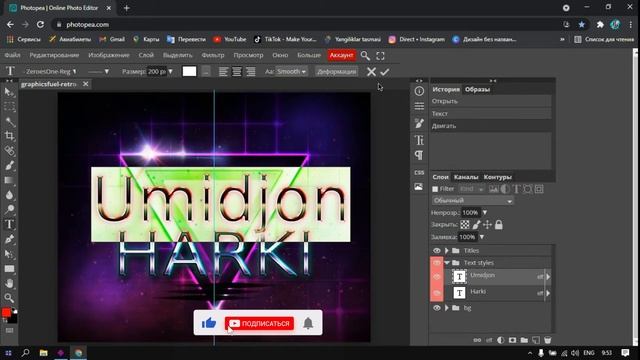Viewport: 640px width, 360px height.
Task: Open the Изображение menu
Action: (109, 55)
